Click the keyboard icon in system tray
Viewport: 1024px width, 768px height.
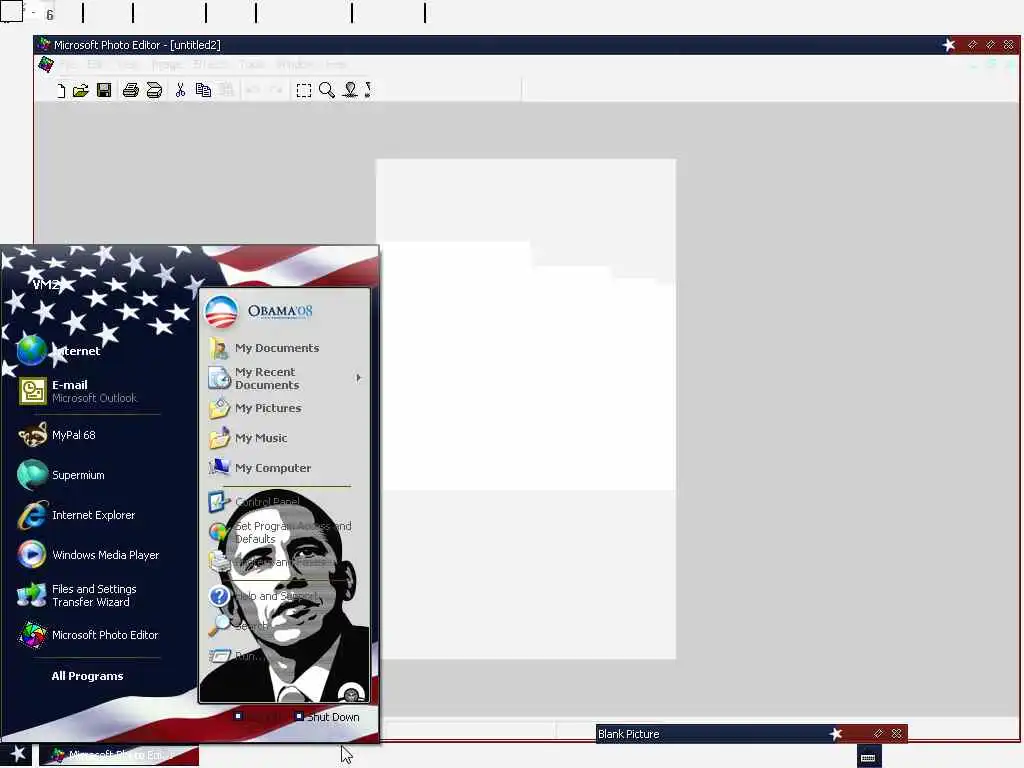(868, 758)
